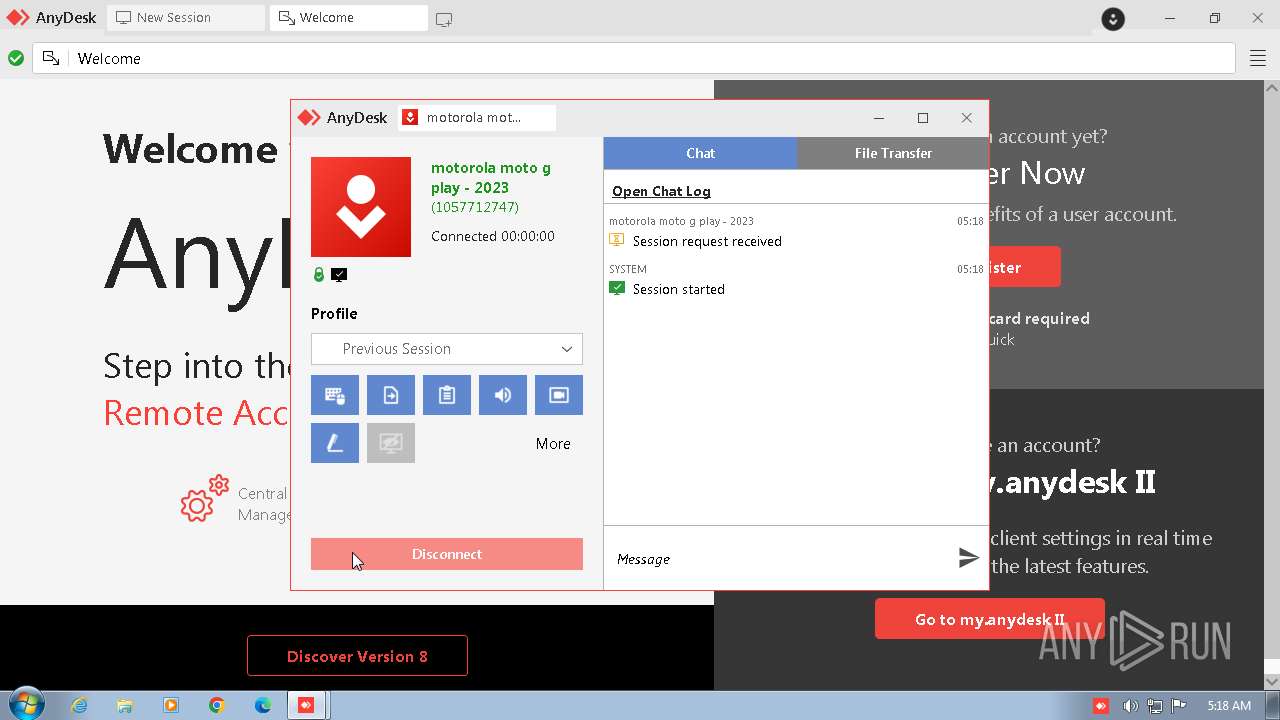
Task: Click the Action Center flag icon
Action: (x=1178, y=706)
